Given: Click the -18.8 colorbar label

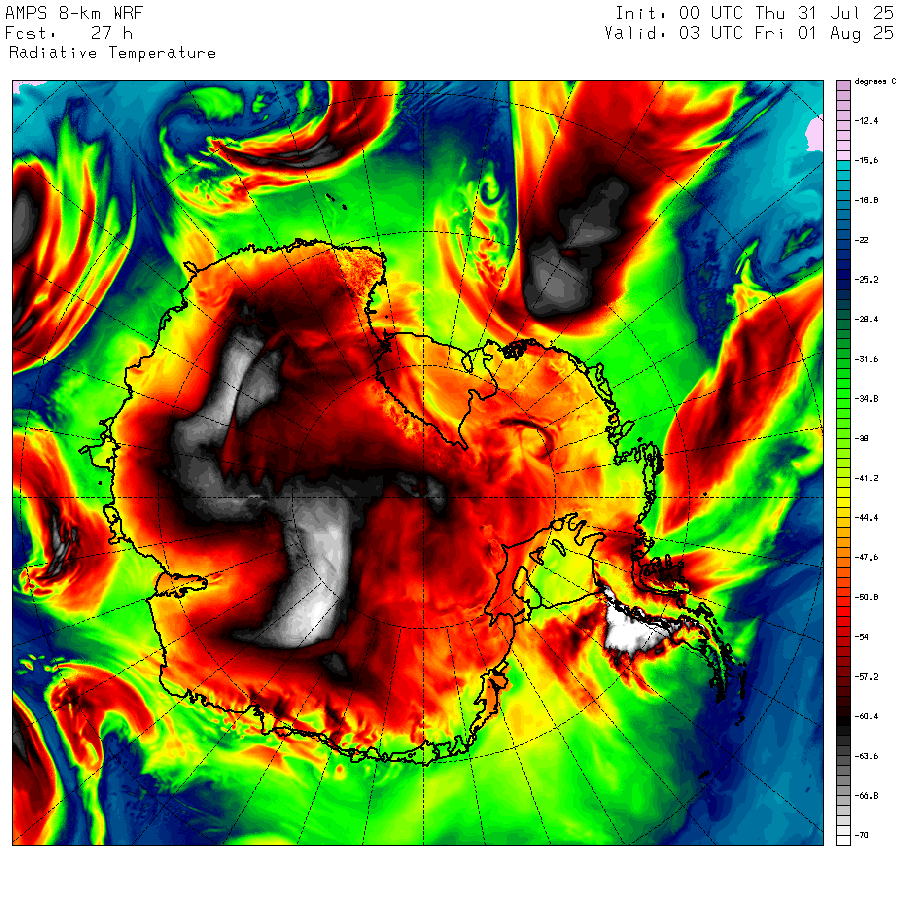Looking at the screenshot, I should 866,200.
